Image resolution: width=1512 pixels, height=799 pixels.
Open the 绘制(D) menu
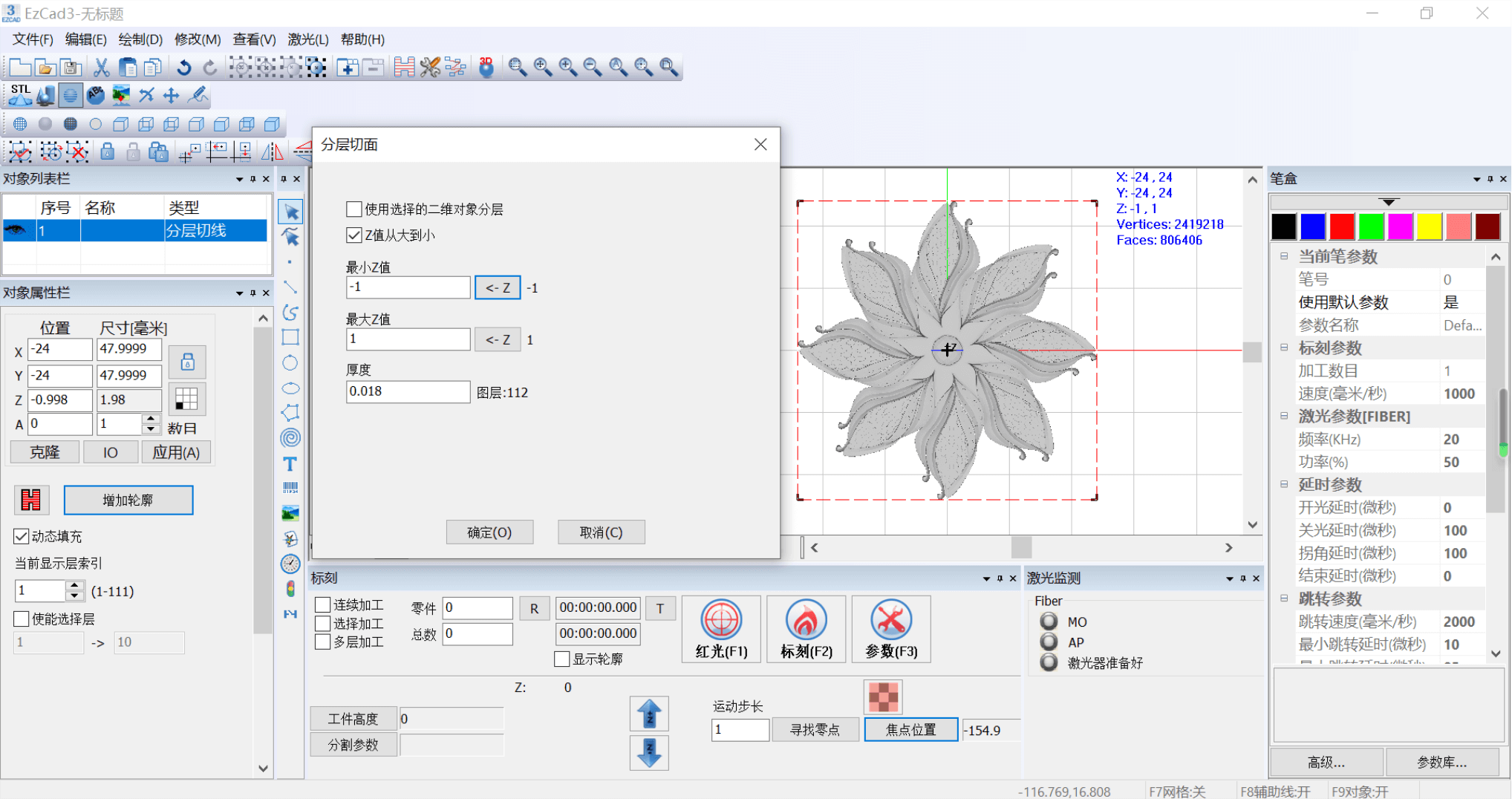click(x=140, y=39)
